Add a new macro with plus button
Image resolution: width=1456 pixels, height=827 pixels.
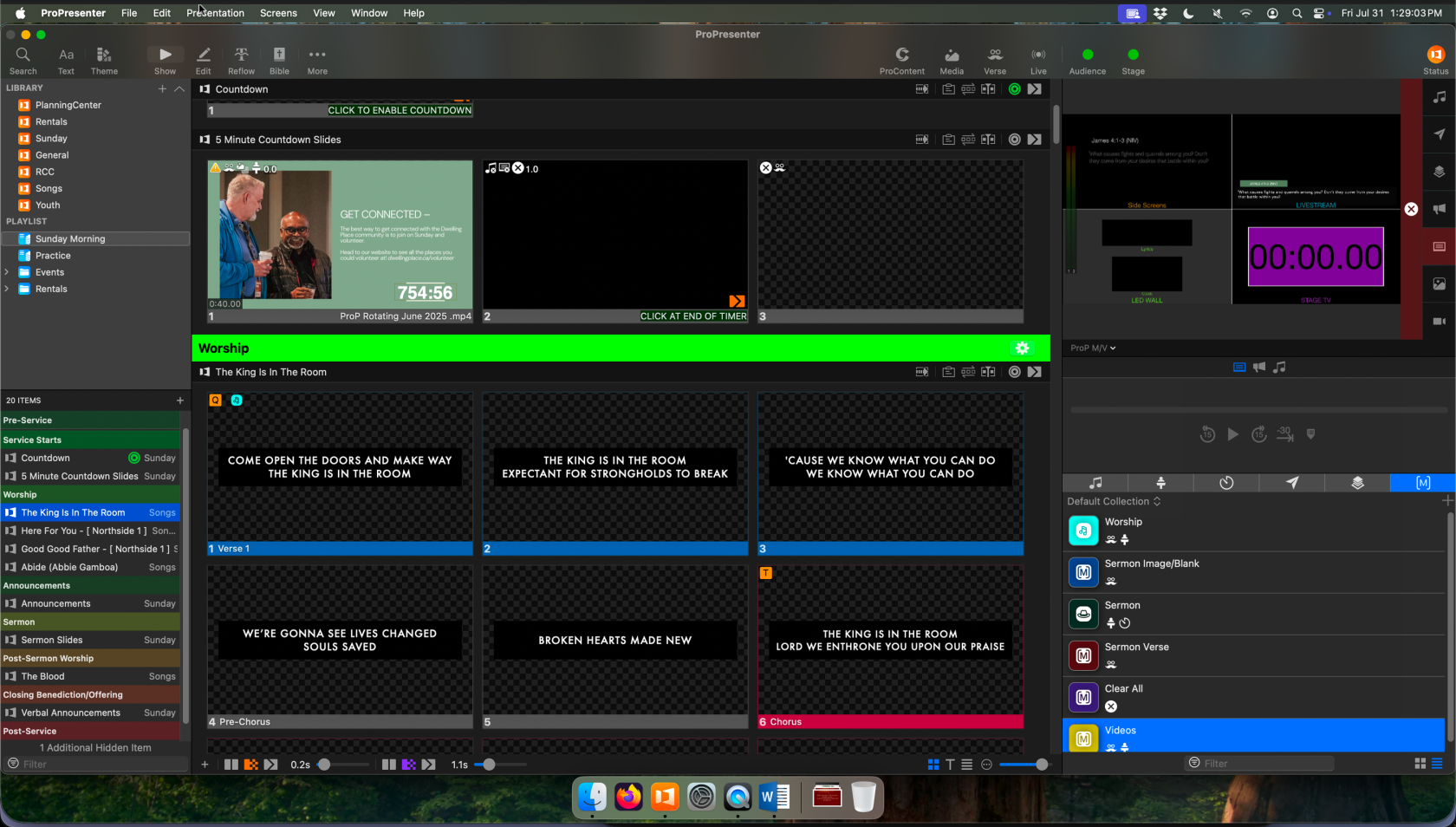pyautogui.click(x=1447, y=501)
